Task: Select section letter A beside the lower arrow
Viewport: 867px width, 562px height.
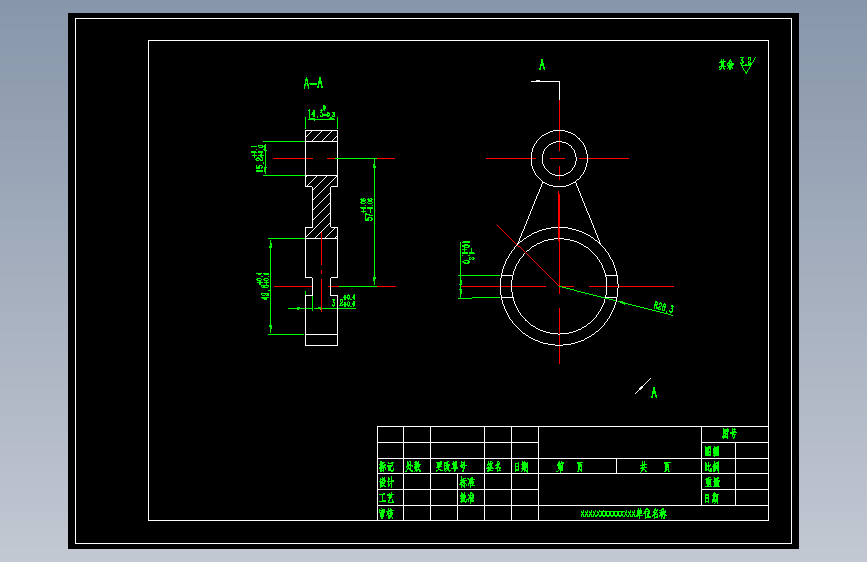Action: point(654,393)
